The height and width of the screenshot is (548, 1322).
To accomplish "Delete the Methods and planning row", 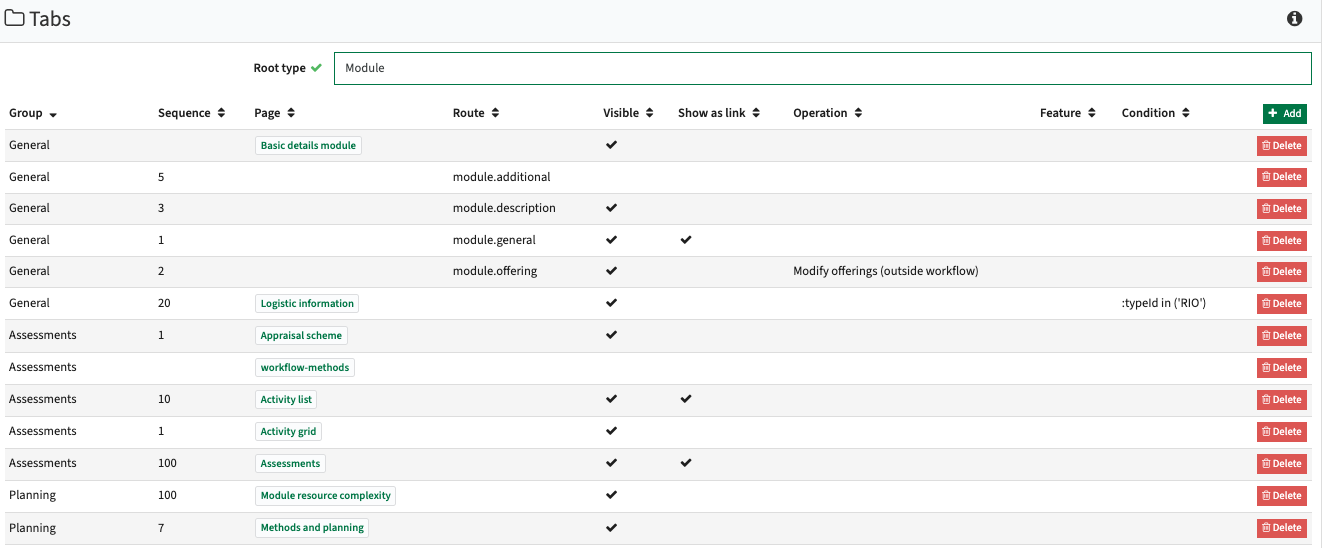I will 1282,527.
